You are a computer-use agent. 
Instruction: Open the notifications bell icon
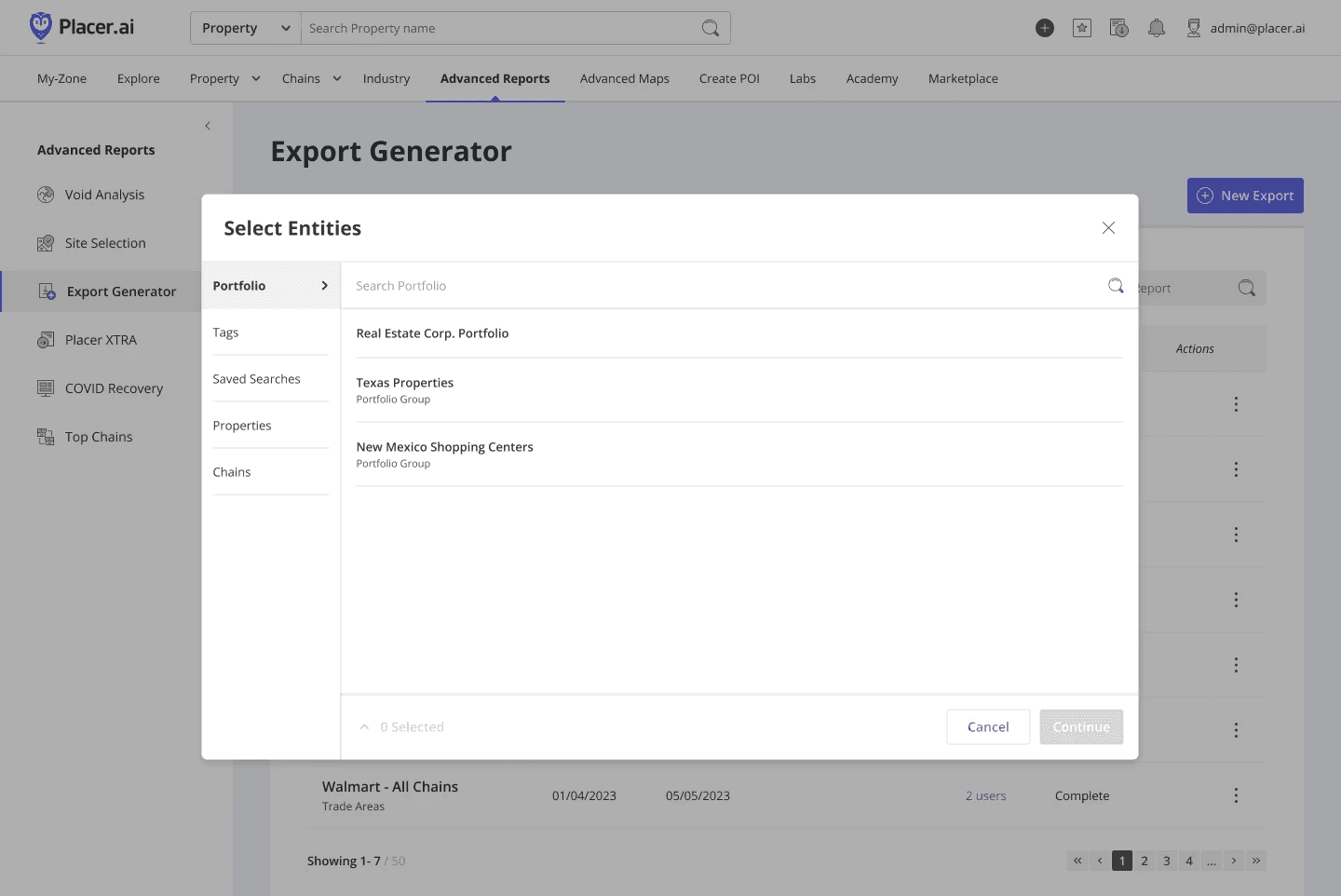(1157, 28)
